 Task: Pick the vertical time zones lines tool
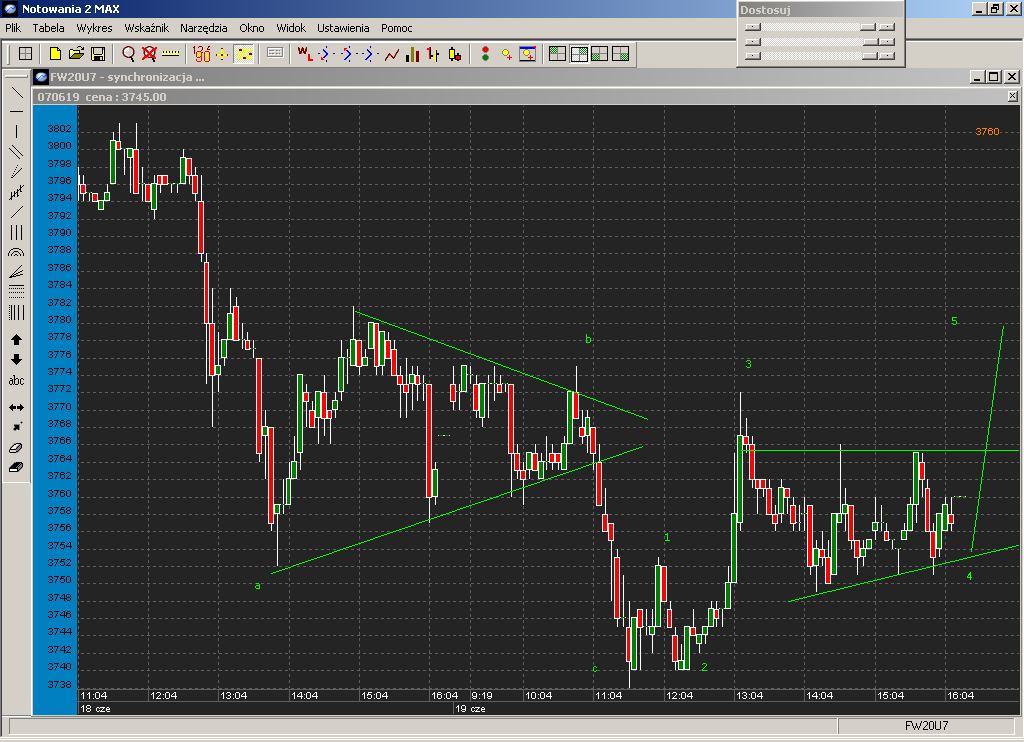[x=16, y=312]
